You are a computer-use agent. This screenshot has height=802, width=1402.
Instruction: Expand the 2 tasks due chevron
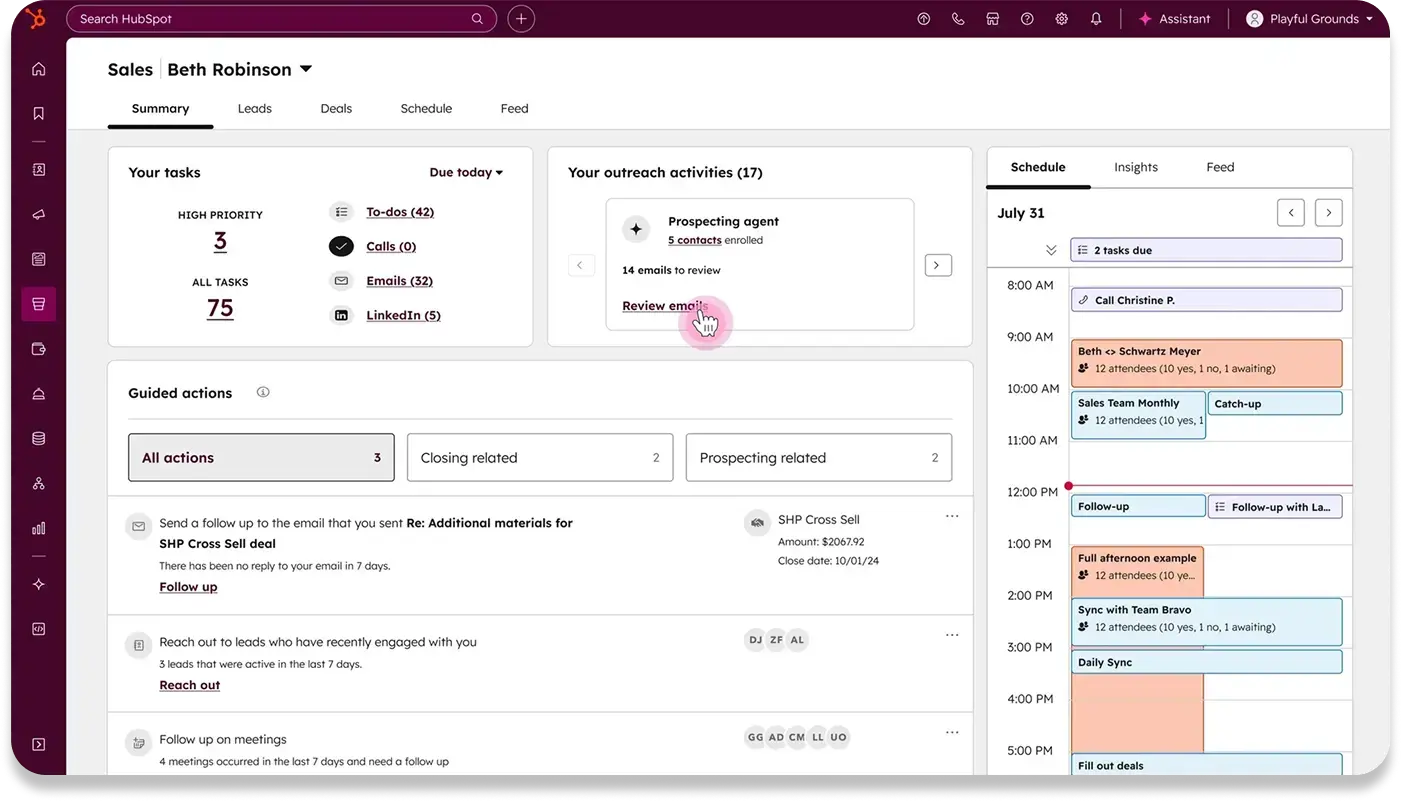coord(1051,250)
